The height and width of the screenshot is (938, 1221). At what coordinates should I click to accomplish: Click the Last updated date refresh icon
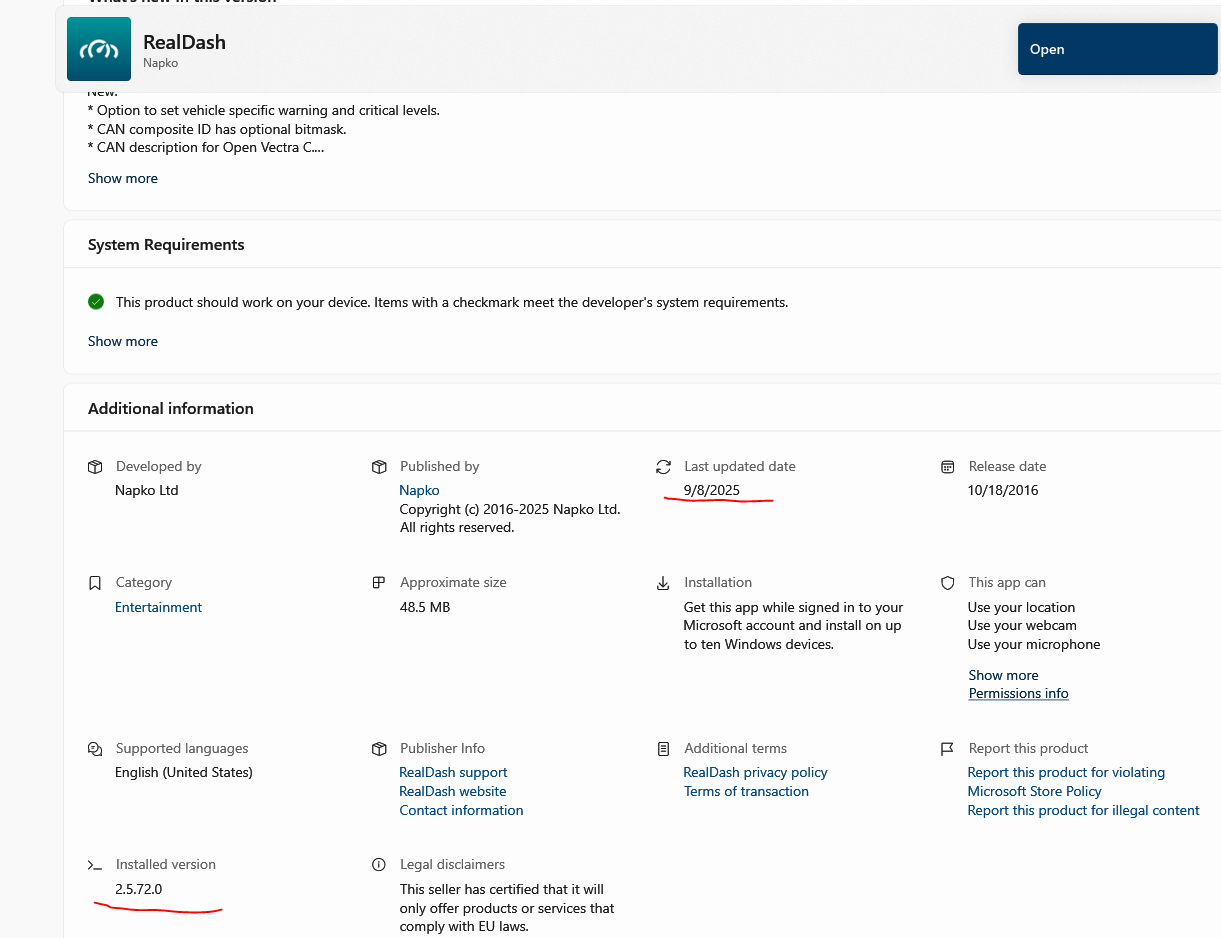click(x=663, y=467)
